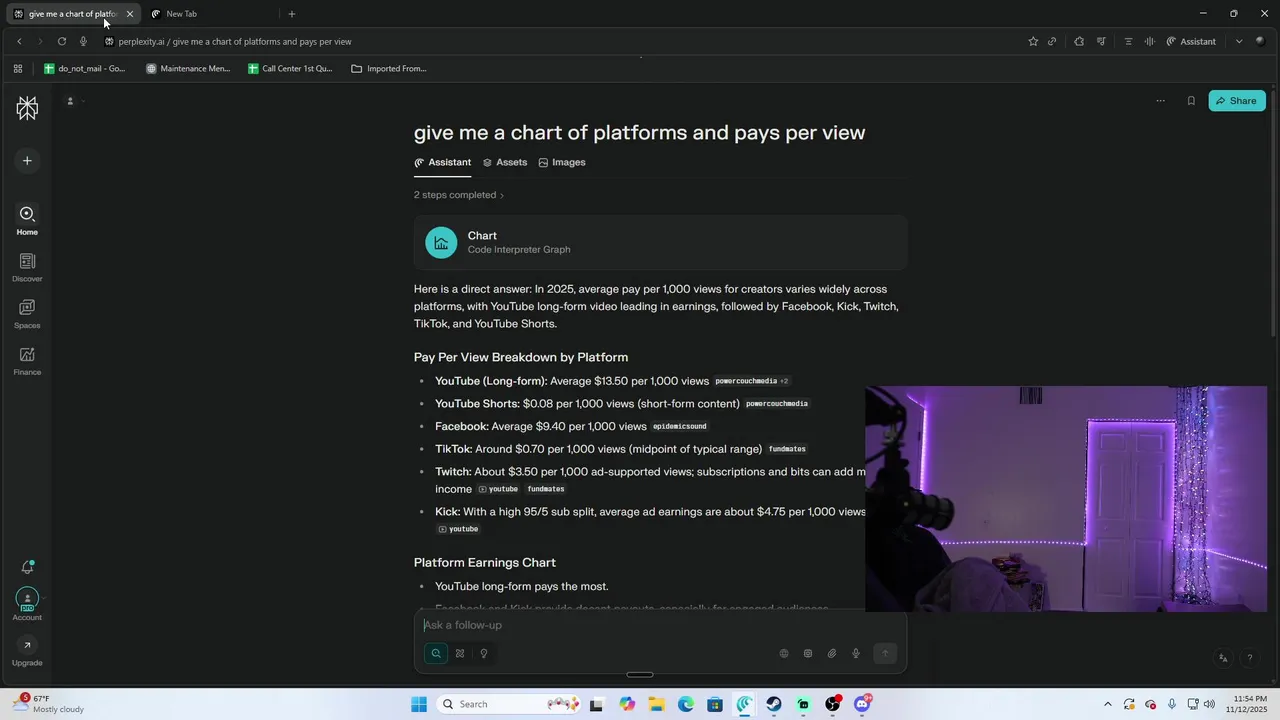
Task: Open the notifications bell in sidebar
Action: pos(27,567)
